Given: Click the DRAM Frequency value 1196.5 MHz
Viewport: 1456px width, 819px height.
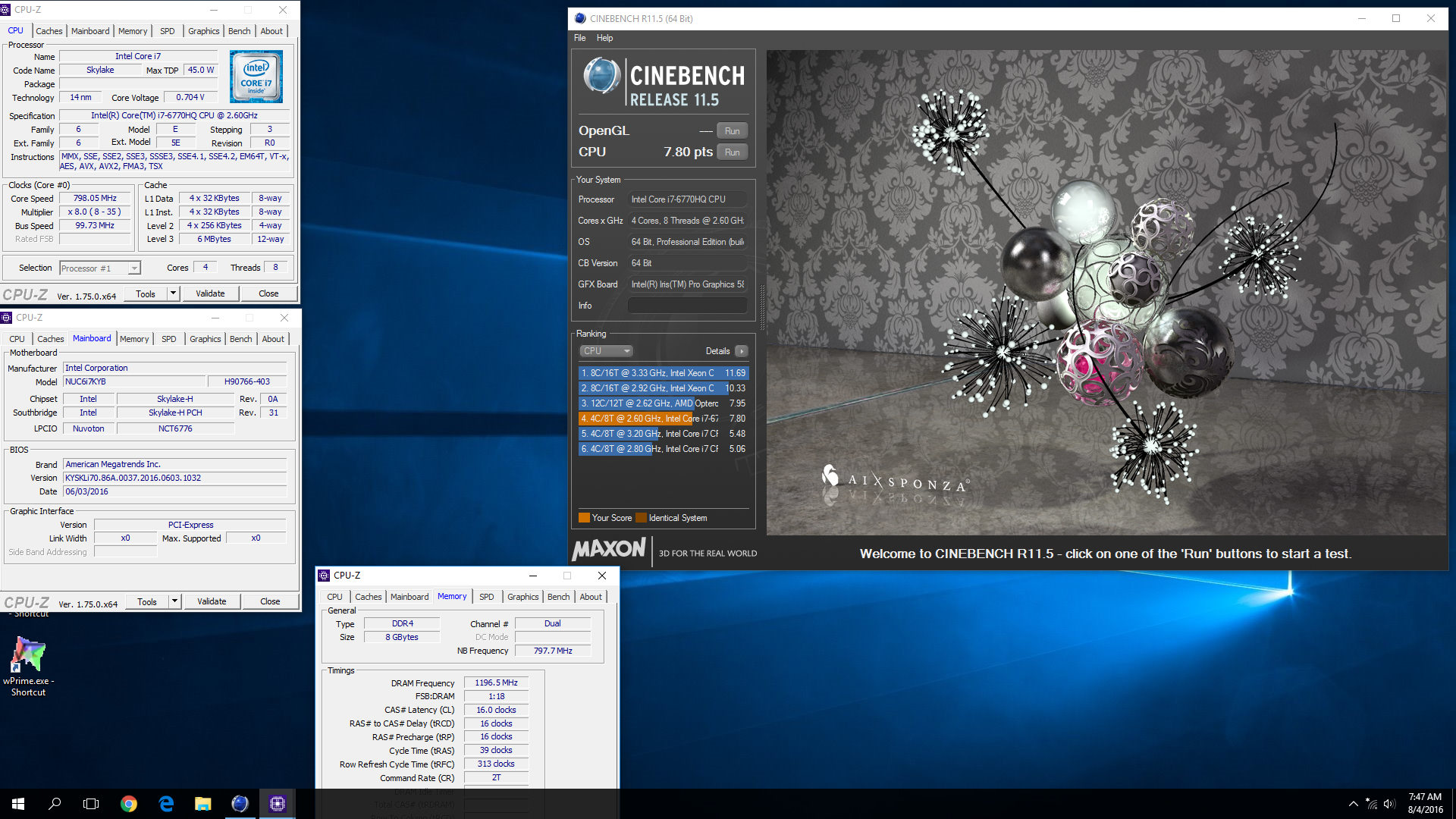Looking at the screenshot, I should [x=496, y=682].
